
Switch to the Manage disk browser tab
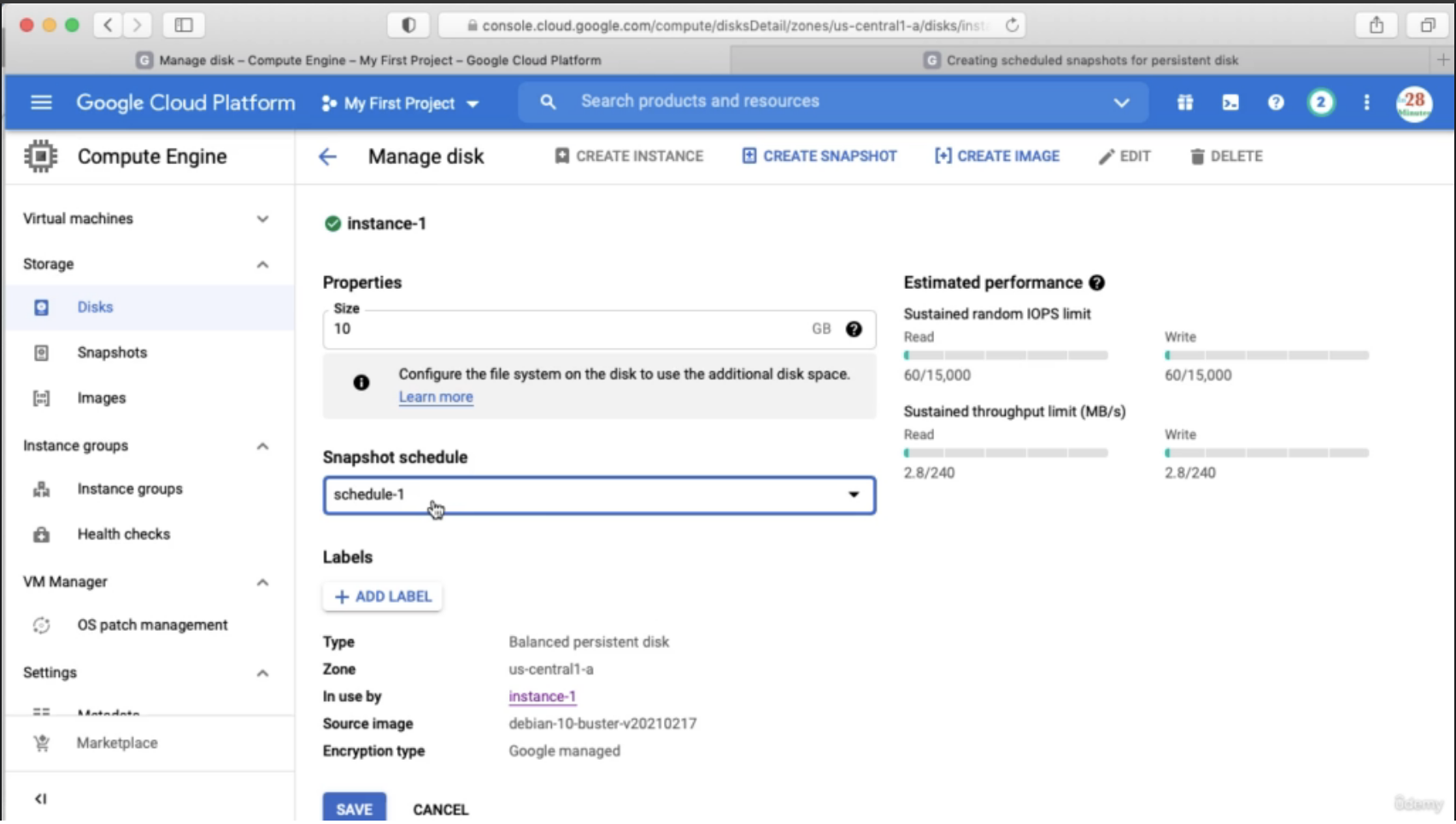pyautogui.click(x=368, y=60)
